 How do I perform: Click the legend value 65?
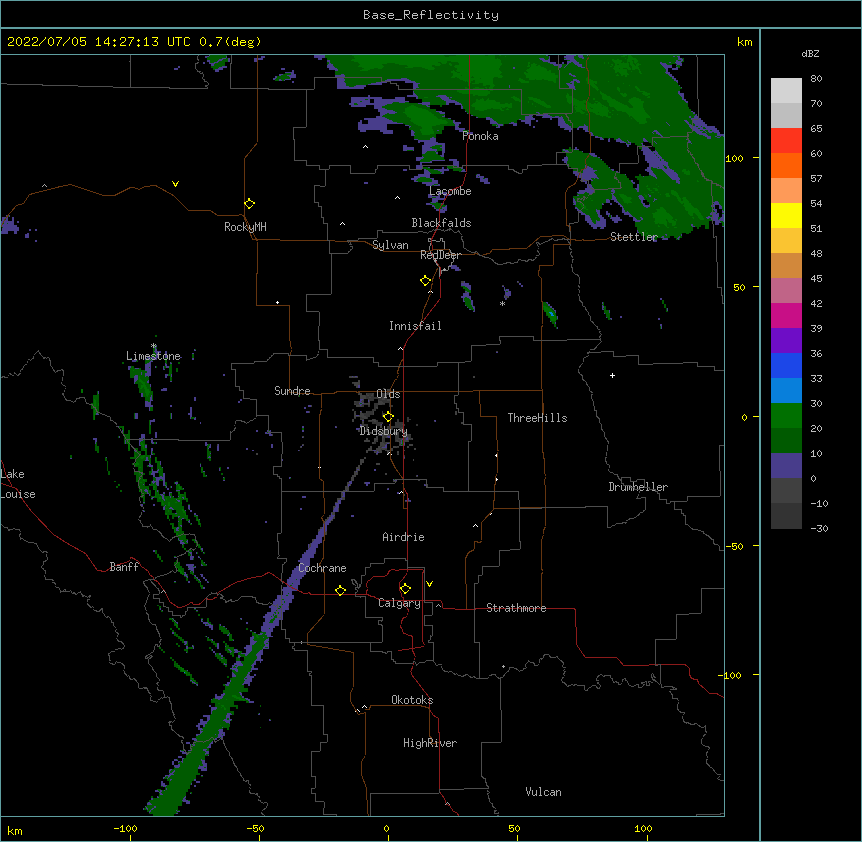pyautogui.click(x=816, y=128)
